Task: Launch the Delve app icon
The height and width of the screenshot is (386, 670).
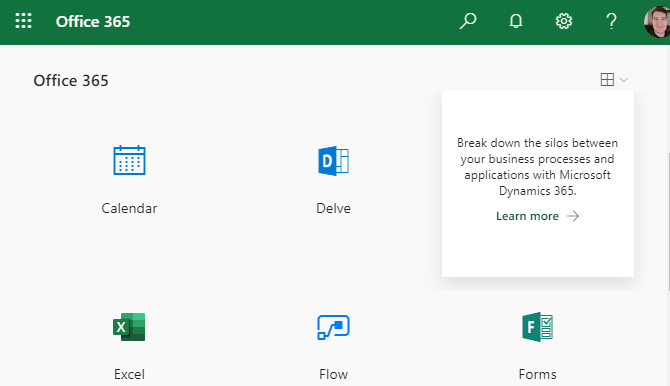Action: pos(333,161)
